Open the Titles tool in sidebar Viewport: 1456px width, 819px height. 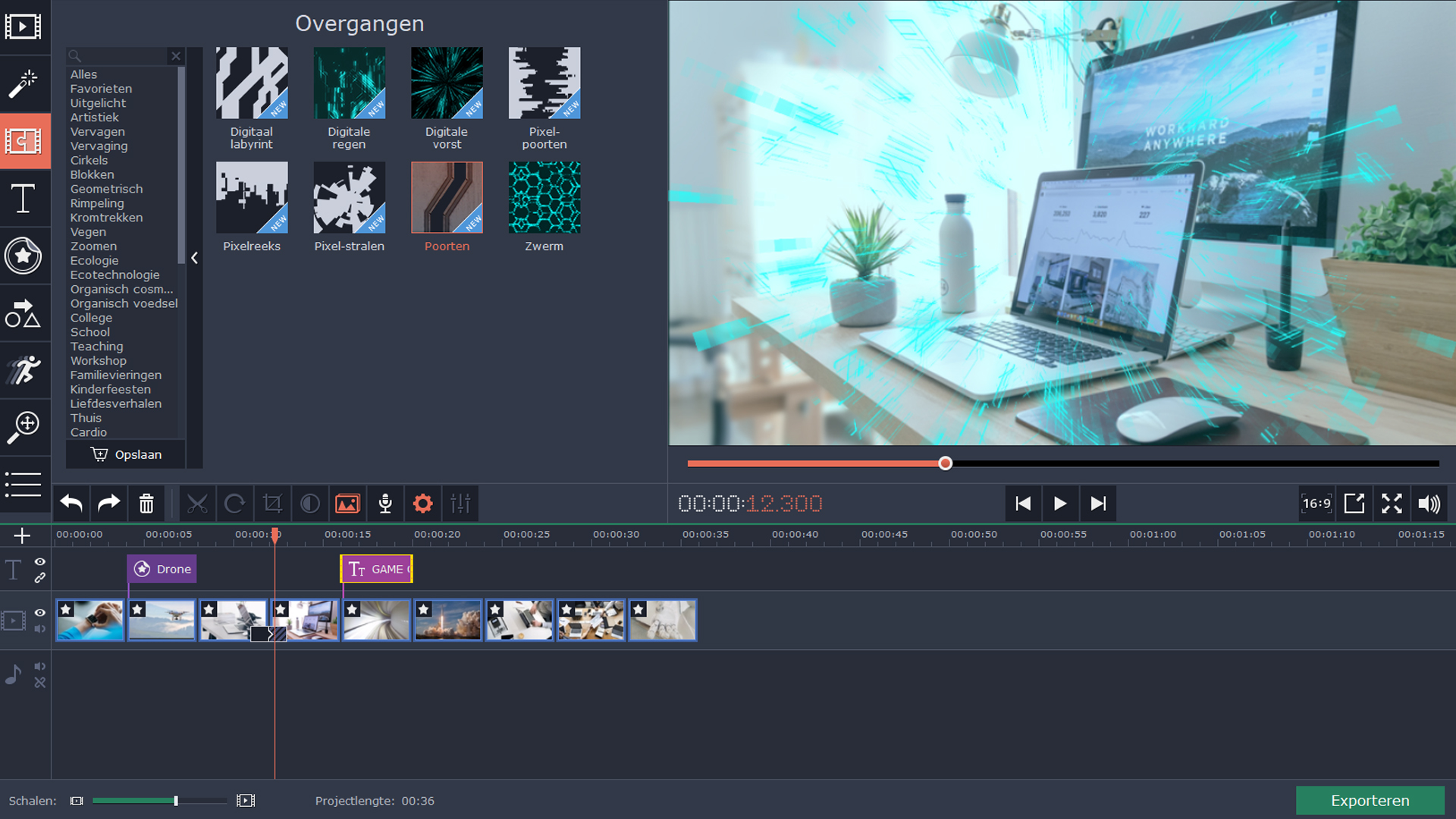(x=24, y=199)
